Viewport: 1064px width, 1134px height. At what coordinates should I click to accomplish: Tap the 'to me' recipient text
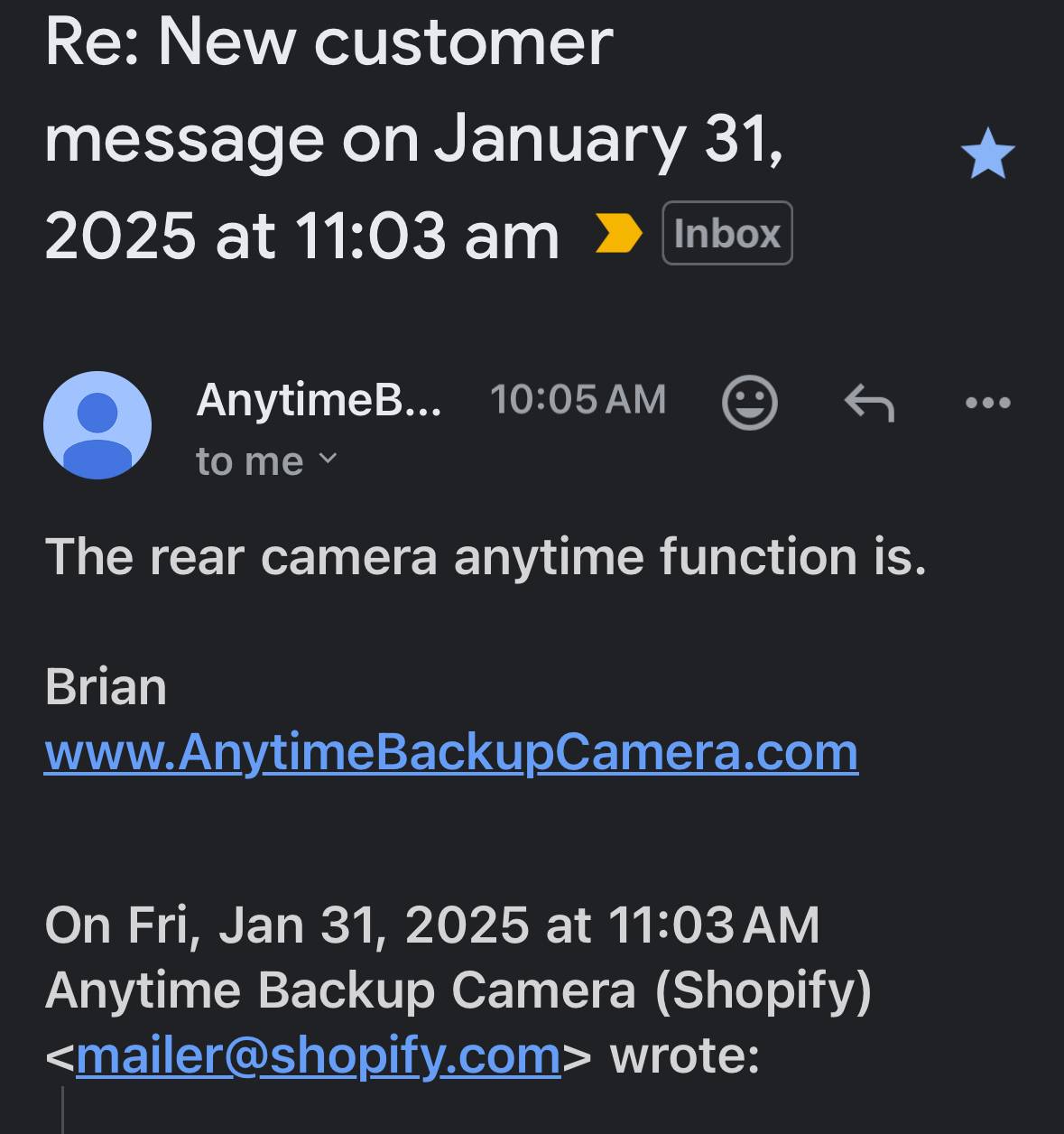(x=250, y=461)
